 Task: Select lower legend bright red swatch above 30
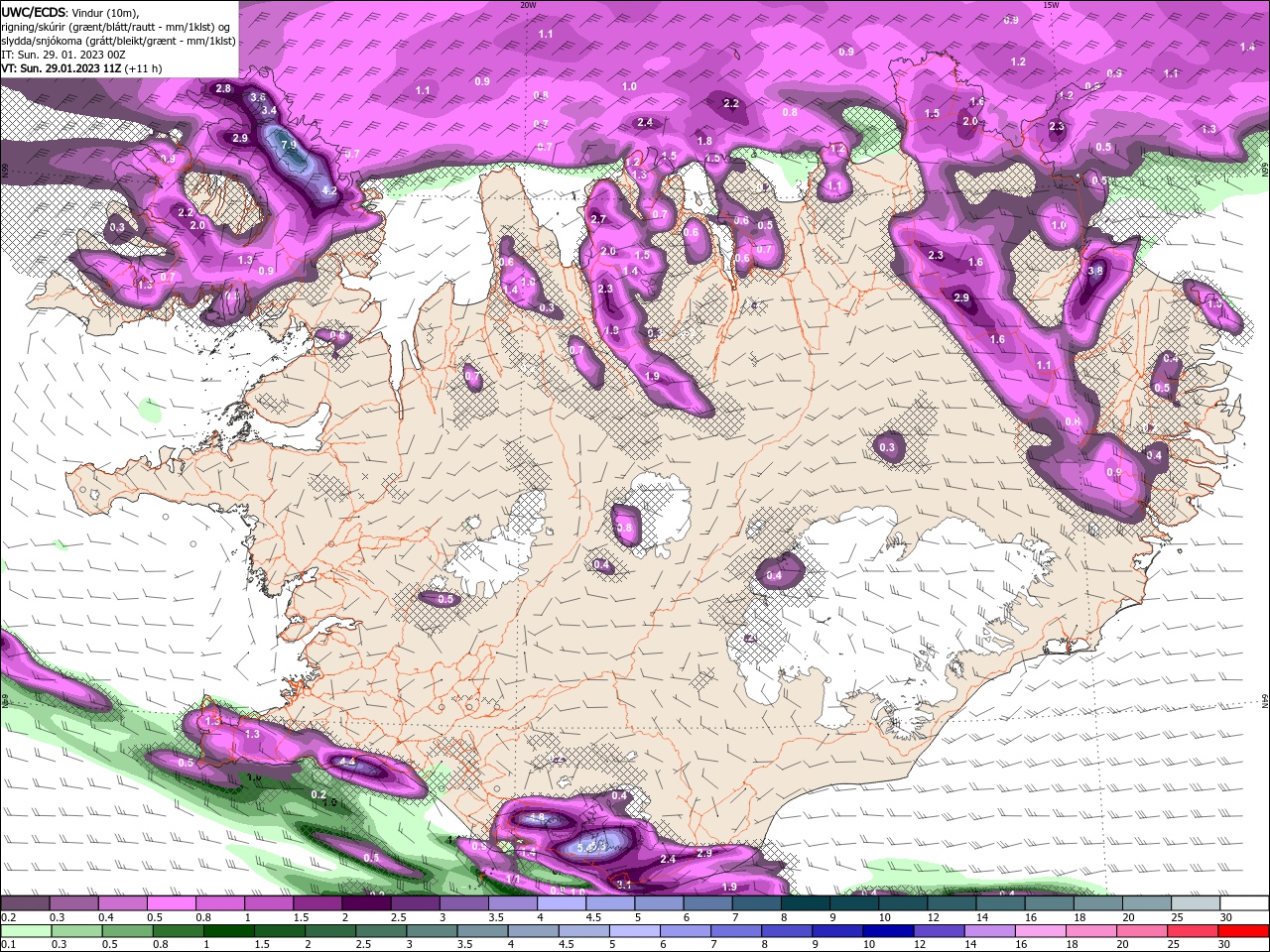[x=1243, y=931]
